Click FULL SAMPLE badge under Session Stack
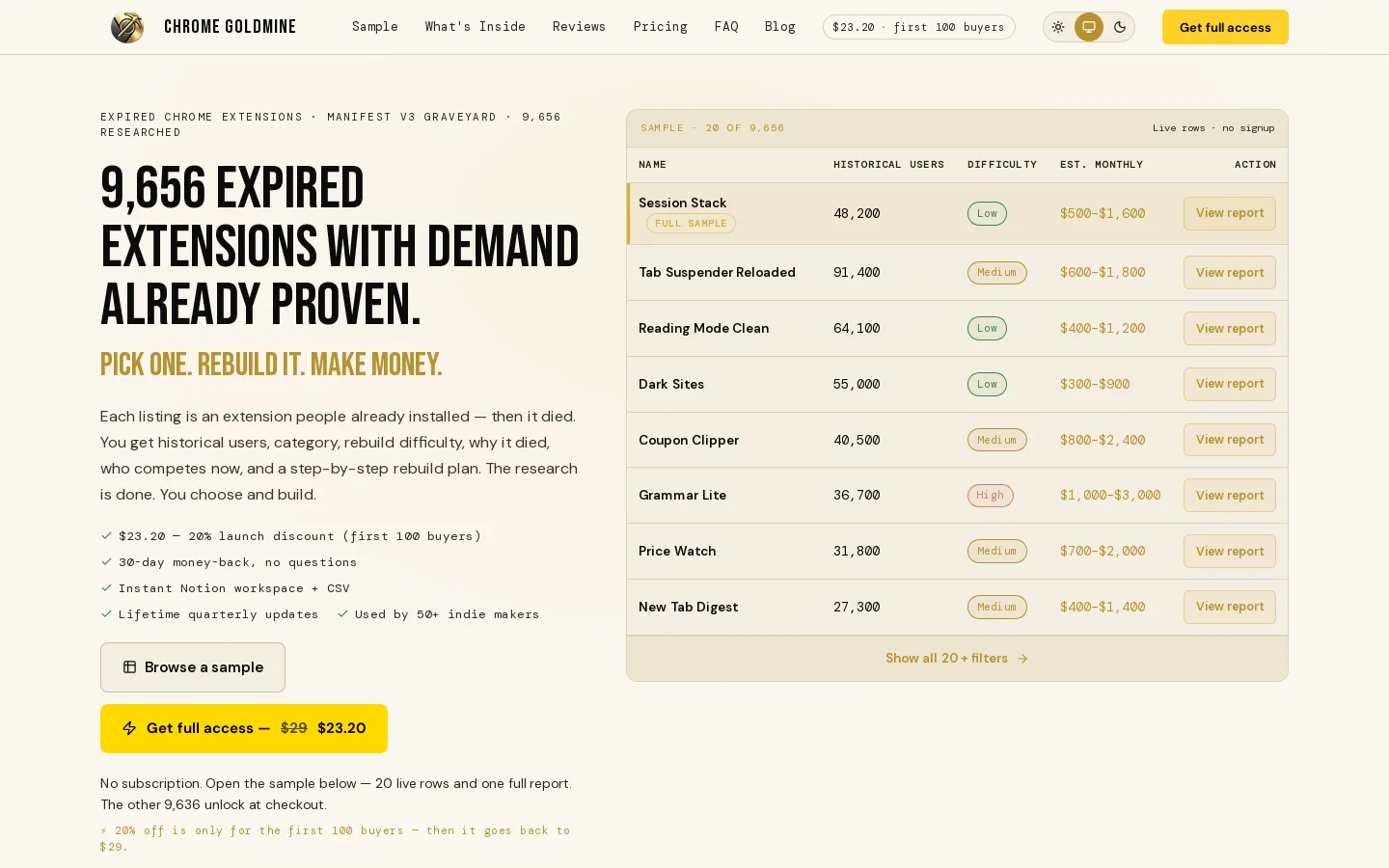This screenshot has width=1389, height=868. pyautogui.click(x=691, y=224)
